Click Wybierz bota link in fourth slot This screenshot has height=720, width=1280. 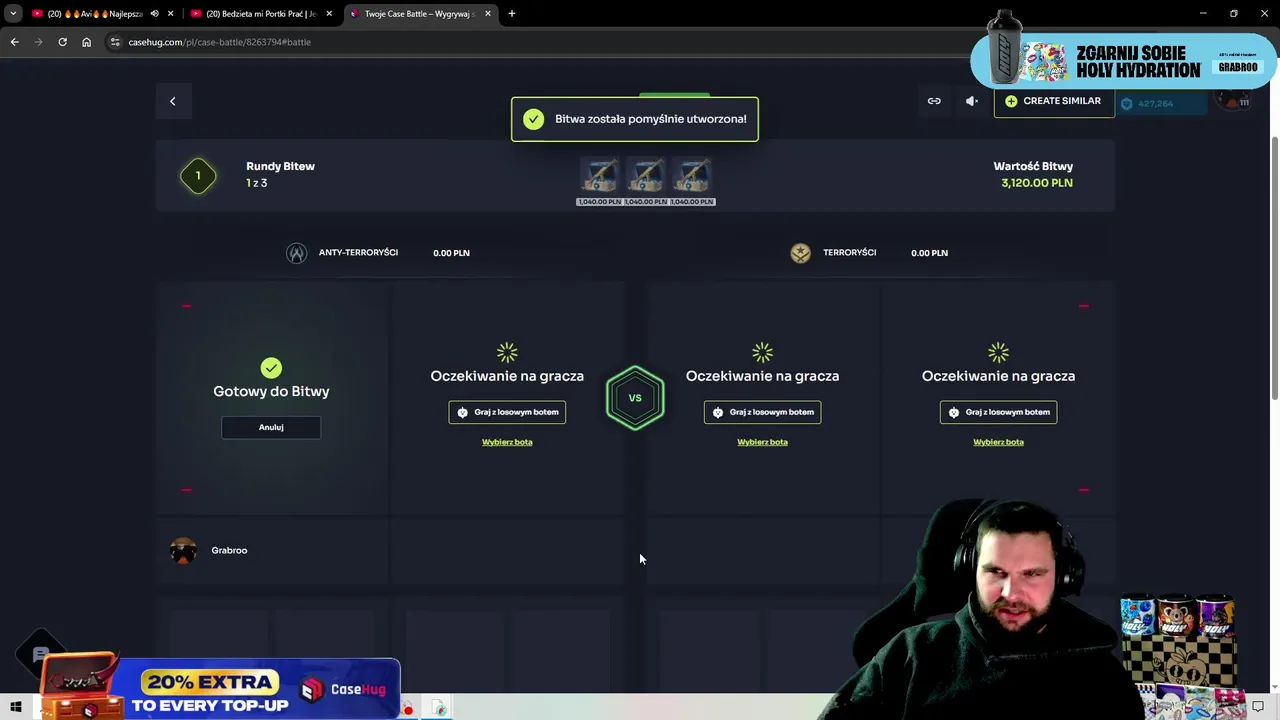pos(998,442)
